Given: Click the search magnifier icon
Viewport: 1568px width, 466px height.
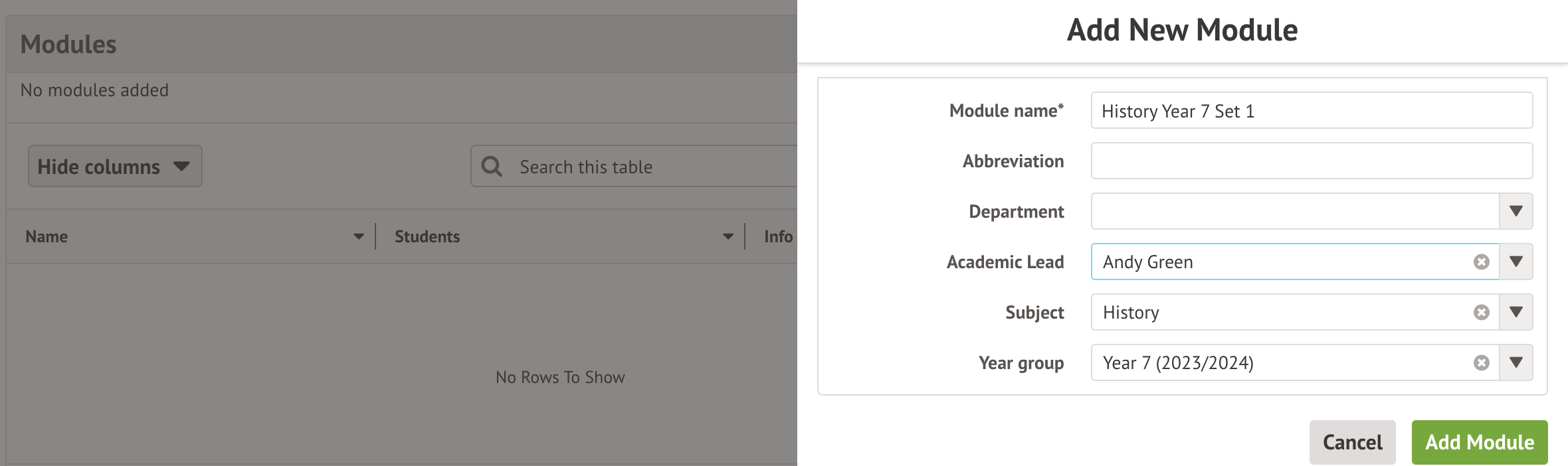Looking at the screenshot, I should point(492,167).
